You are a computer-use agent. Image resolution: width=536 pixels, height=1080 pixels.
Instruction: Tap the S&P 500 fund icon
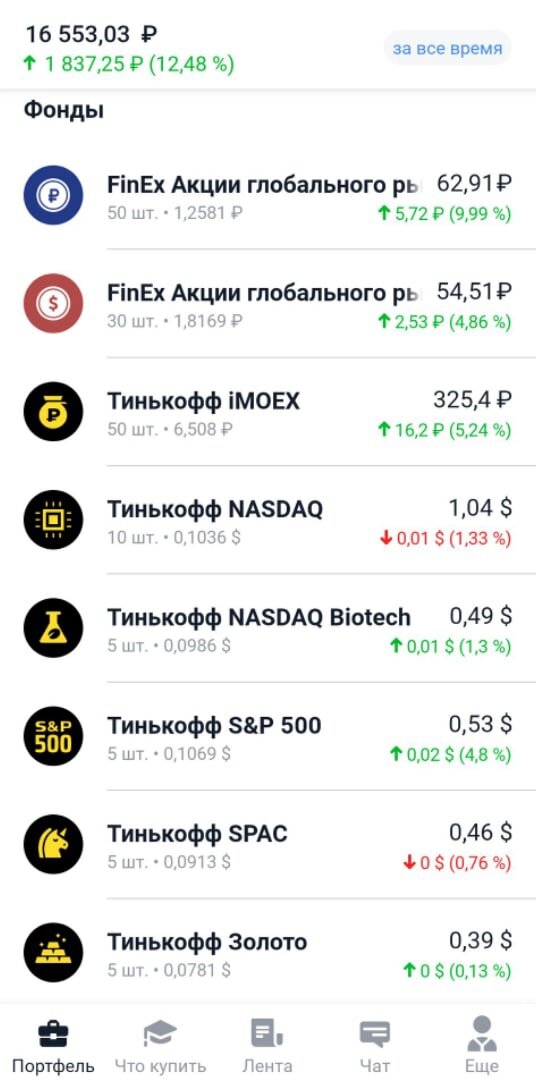coord(53,736)
